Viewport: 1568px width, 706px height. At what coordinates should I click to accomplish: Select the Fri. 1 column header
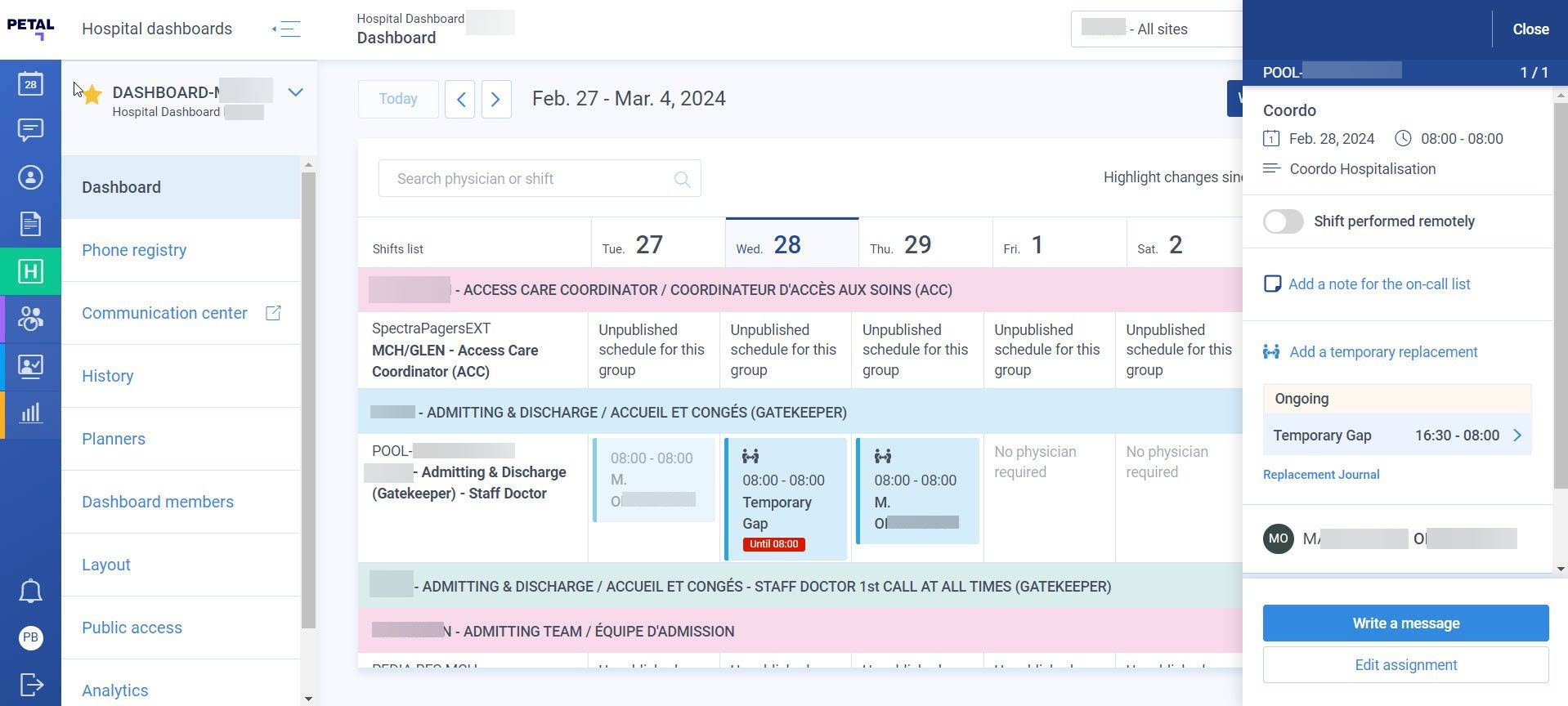[1059, 244]
